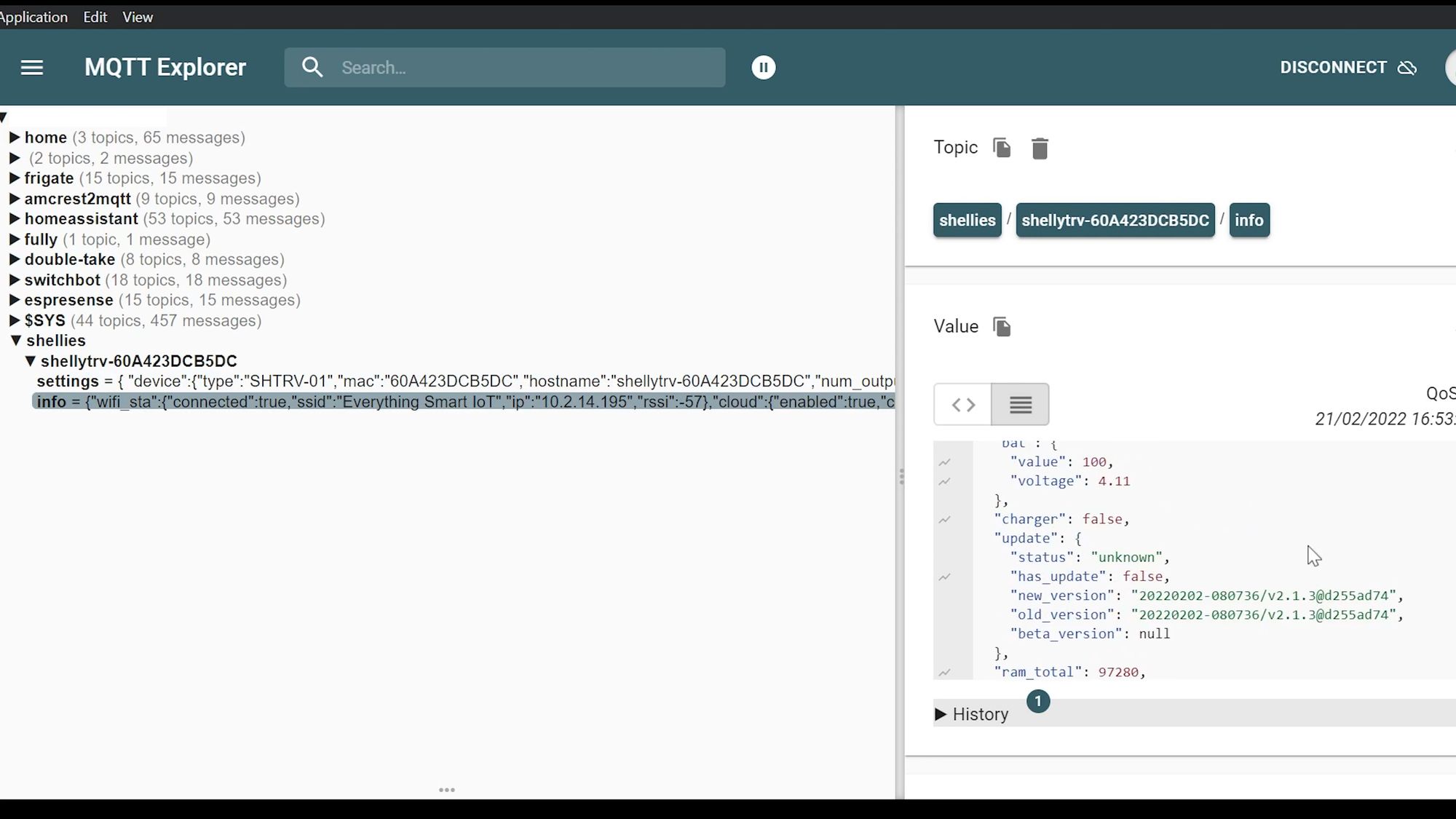Expand the History section

(x=941, y=715)
